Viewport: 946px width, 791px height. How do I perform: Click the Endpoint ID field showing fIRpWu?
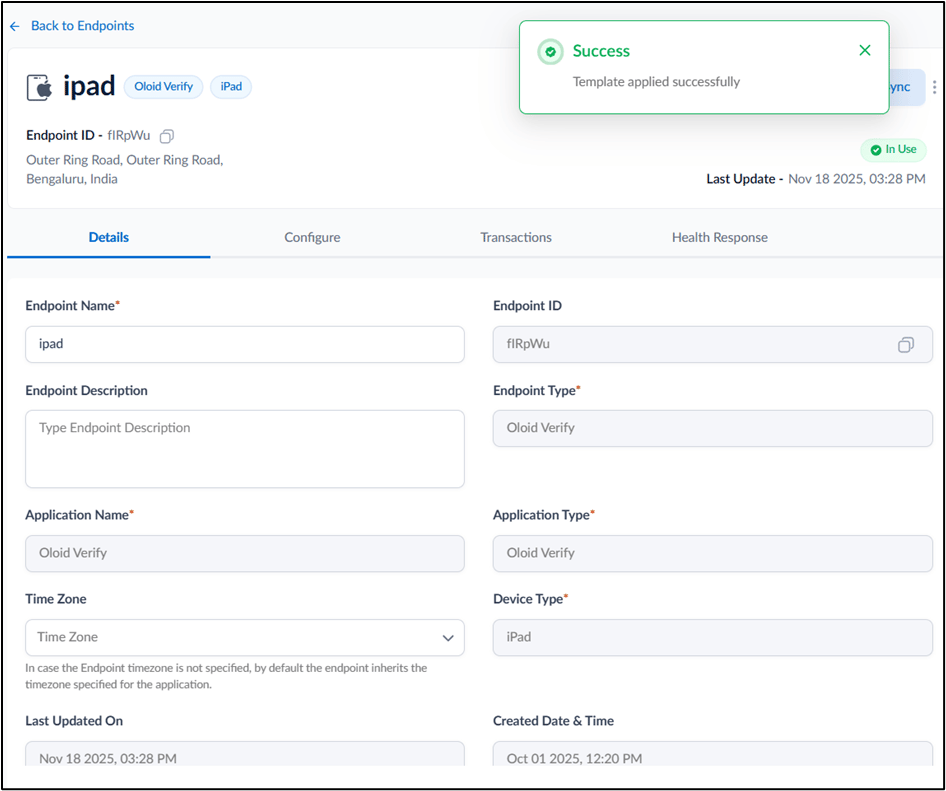point(713,345)
